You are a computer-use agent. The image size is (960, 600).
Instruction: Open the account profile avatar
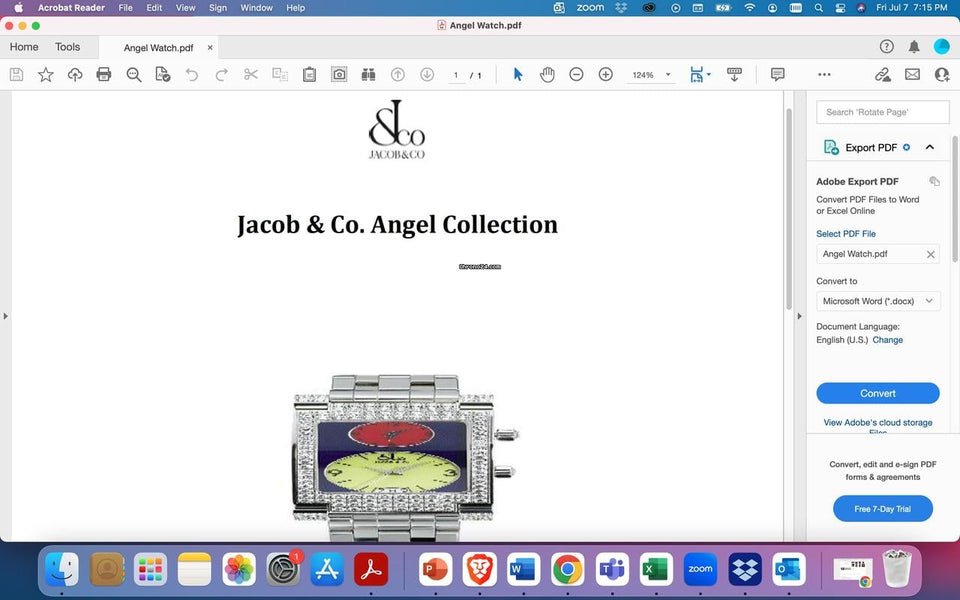pyautogui.click(x=942, y=47)
